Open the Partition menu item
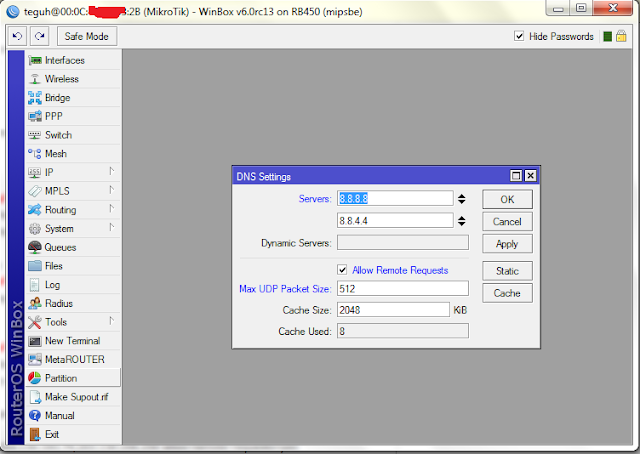 tap(74, 378)
